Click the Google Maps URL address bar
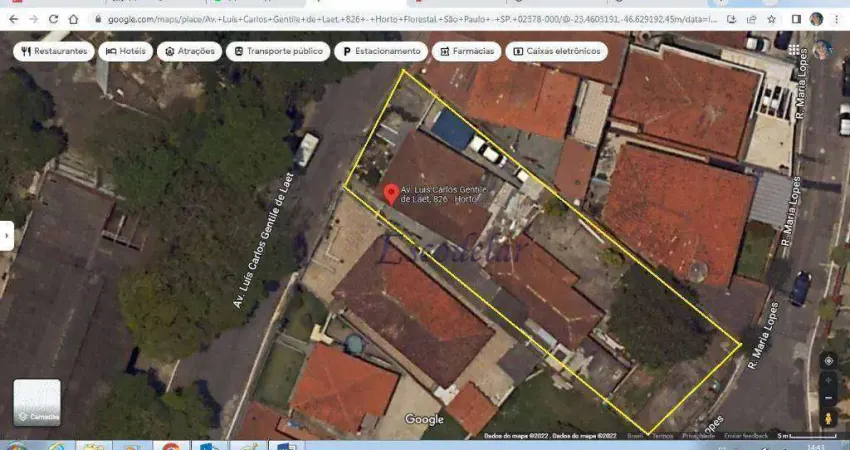 [x=400, y=19]
